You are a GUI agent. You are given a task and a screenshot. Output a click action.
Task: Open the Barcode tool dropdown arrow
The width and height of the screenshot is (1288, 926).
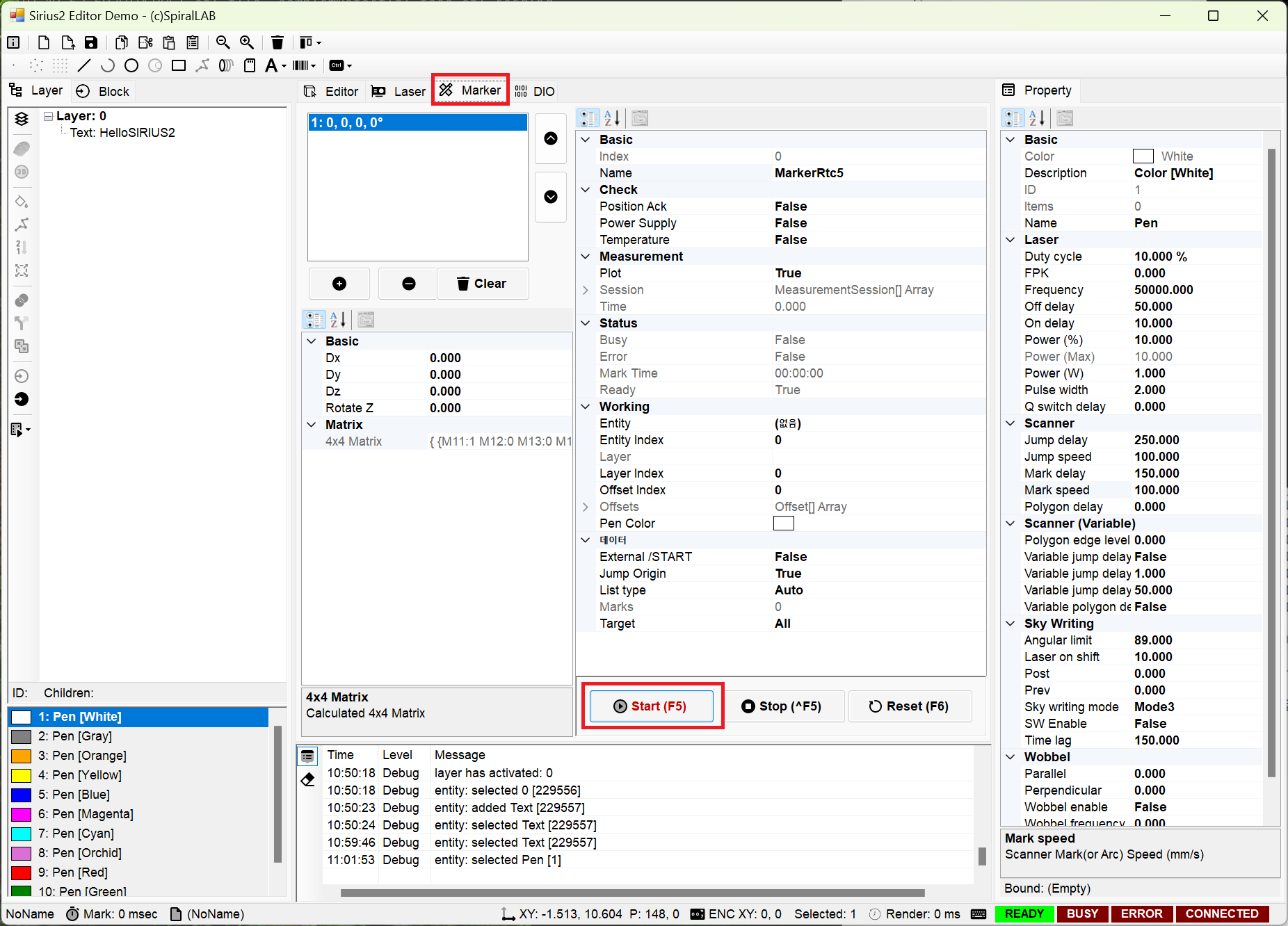coord(314,66)
